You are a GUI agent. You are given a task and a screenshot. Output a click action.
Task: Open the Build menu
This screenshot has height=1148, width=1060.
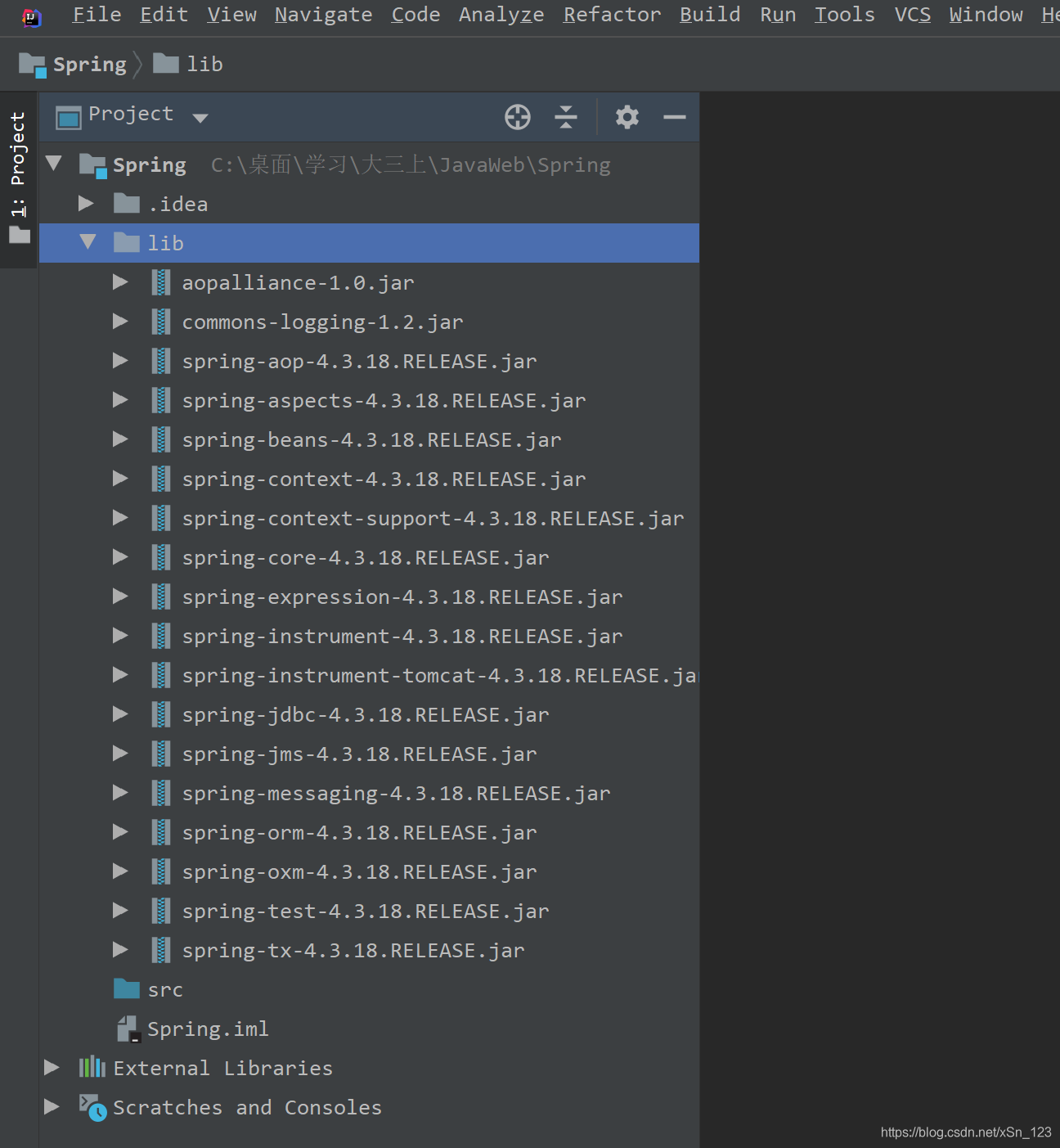coord(710,15)
